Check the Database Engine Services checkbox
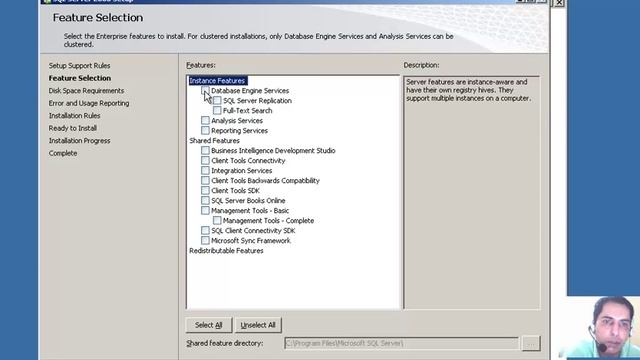 click(x=205, y=91)
